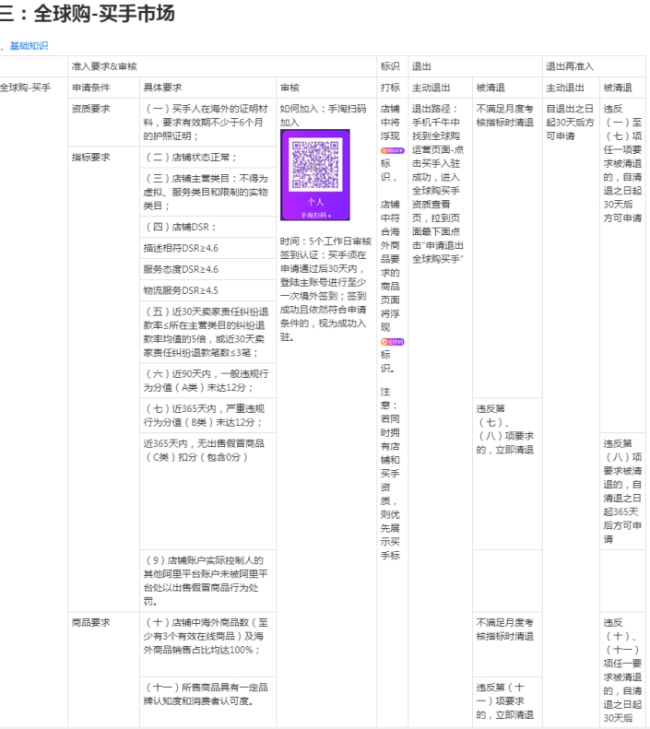Click requirement (一) about 买手人在海外的证明材料
The width and height of the screenshot is (650, 729).
pyautogui.click(x=206, y=122)
